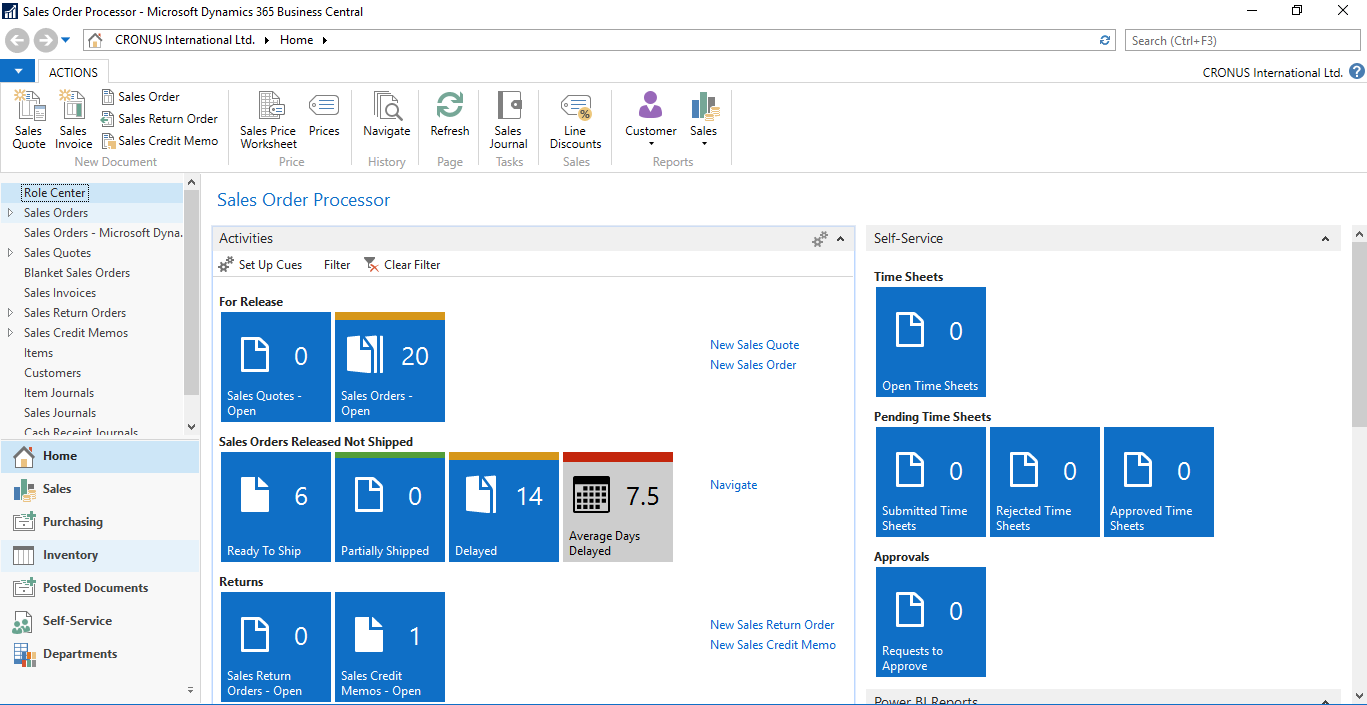This screenshot has height=705, width=1367.
Task: Switch to Inventory navigation section
Action: coord(99,555)
